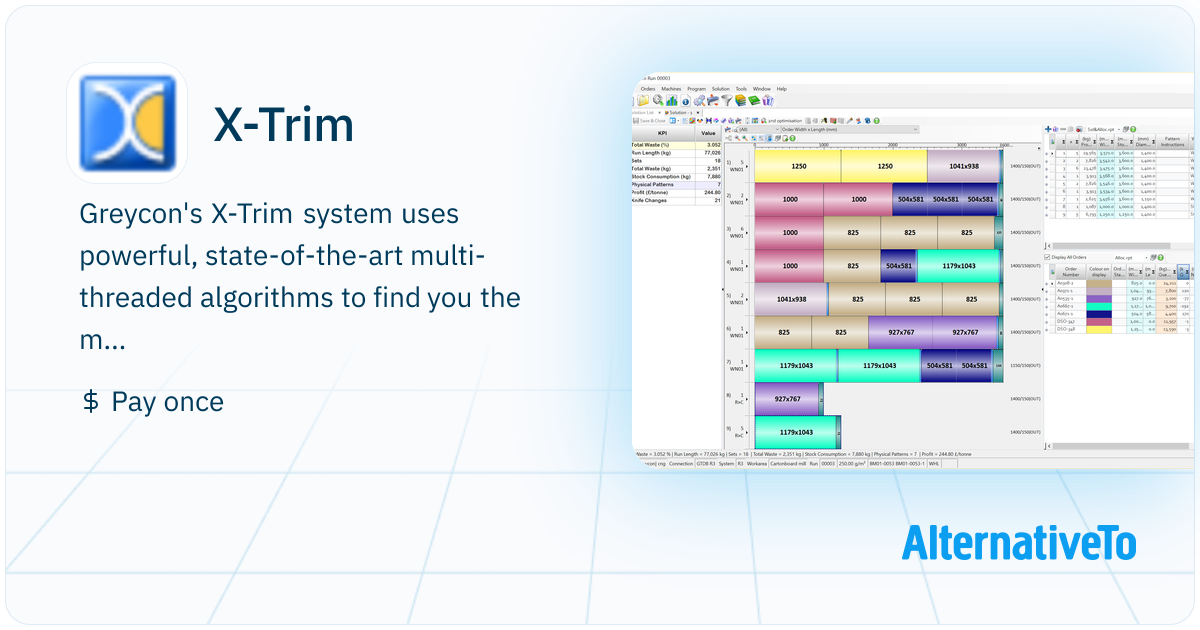Expand pattern 1 arrow at WN01
Image resolution: width=1200 pixels, height=630 pixels.
[747, 166]
